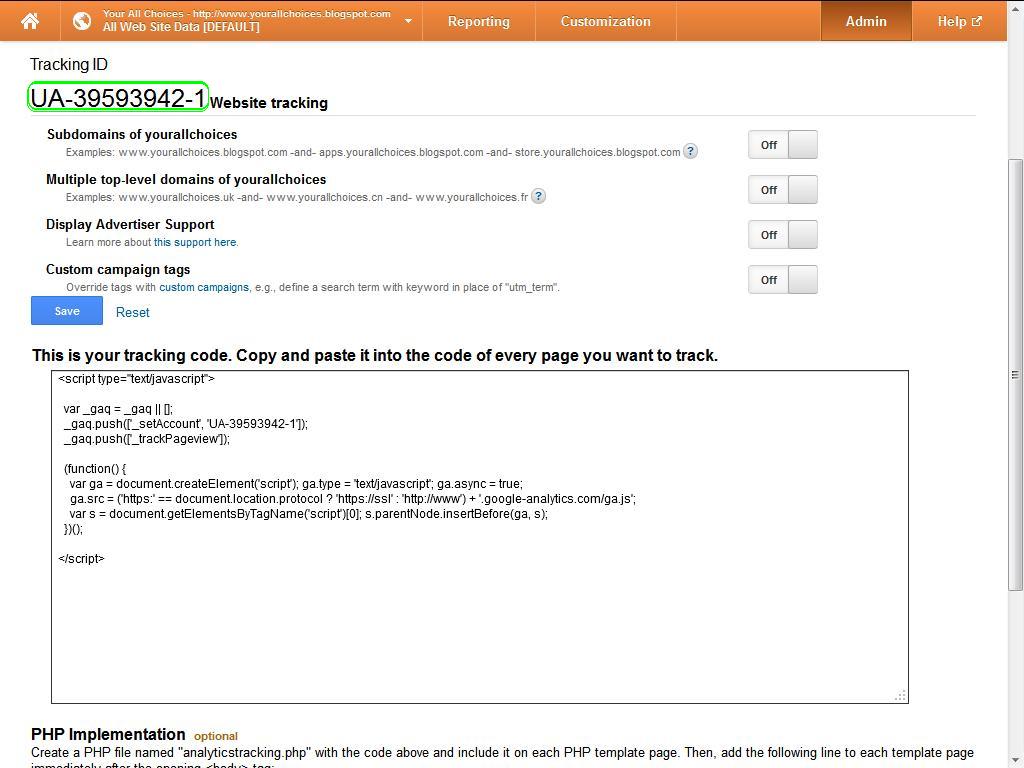Click inside the tracking code text area
This screenshot has width=1024, height=768.
coord(479,537)
